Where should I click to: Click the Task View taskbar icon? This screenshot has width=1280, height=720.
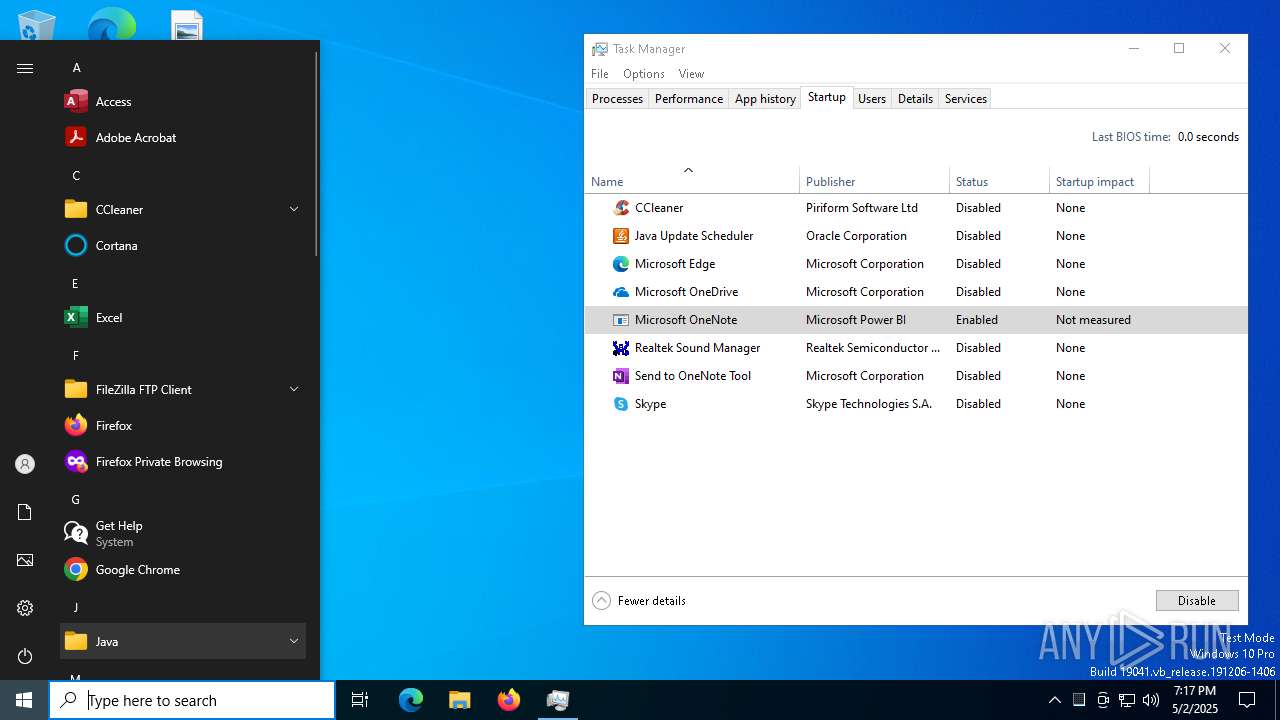point(360,700)
